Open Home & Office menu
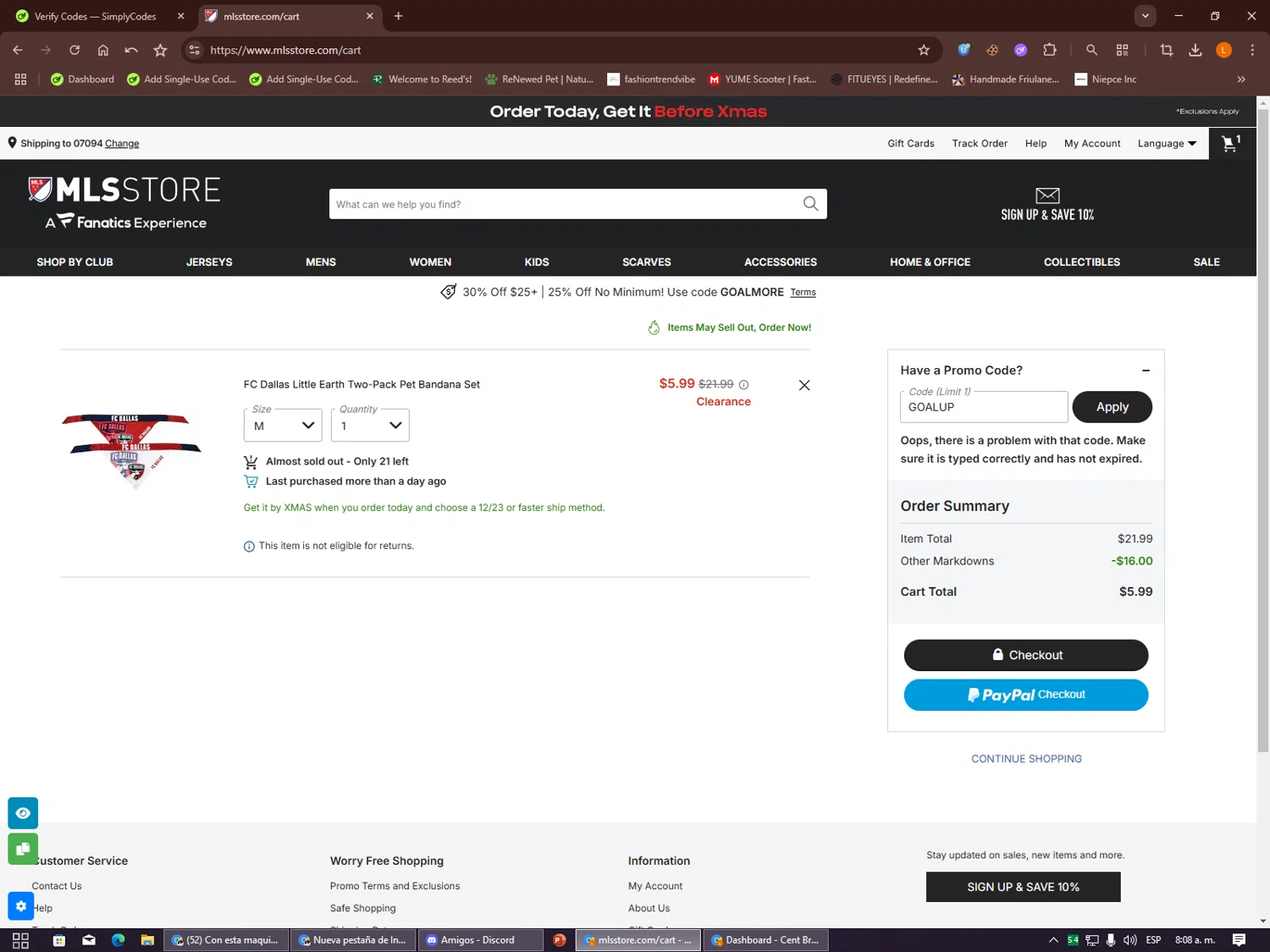Screen dimensions: 1270x952 click(x=930, y=262)
